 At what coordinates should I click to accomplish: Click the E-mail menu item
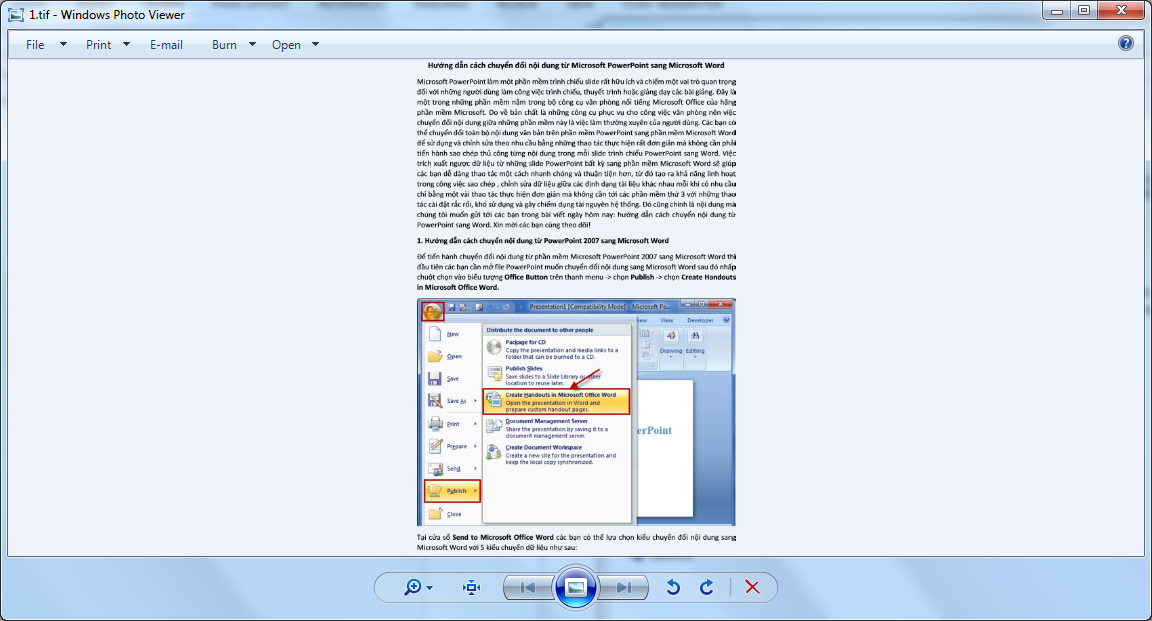(x=166, y=44)
